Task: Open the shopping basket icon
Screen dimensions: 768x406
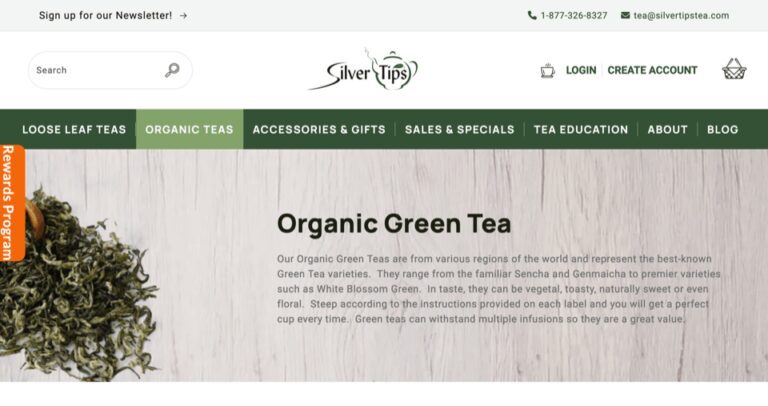Action: (734, 69)
